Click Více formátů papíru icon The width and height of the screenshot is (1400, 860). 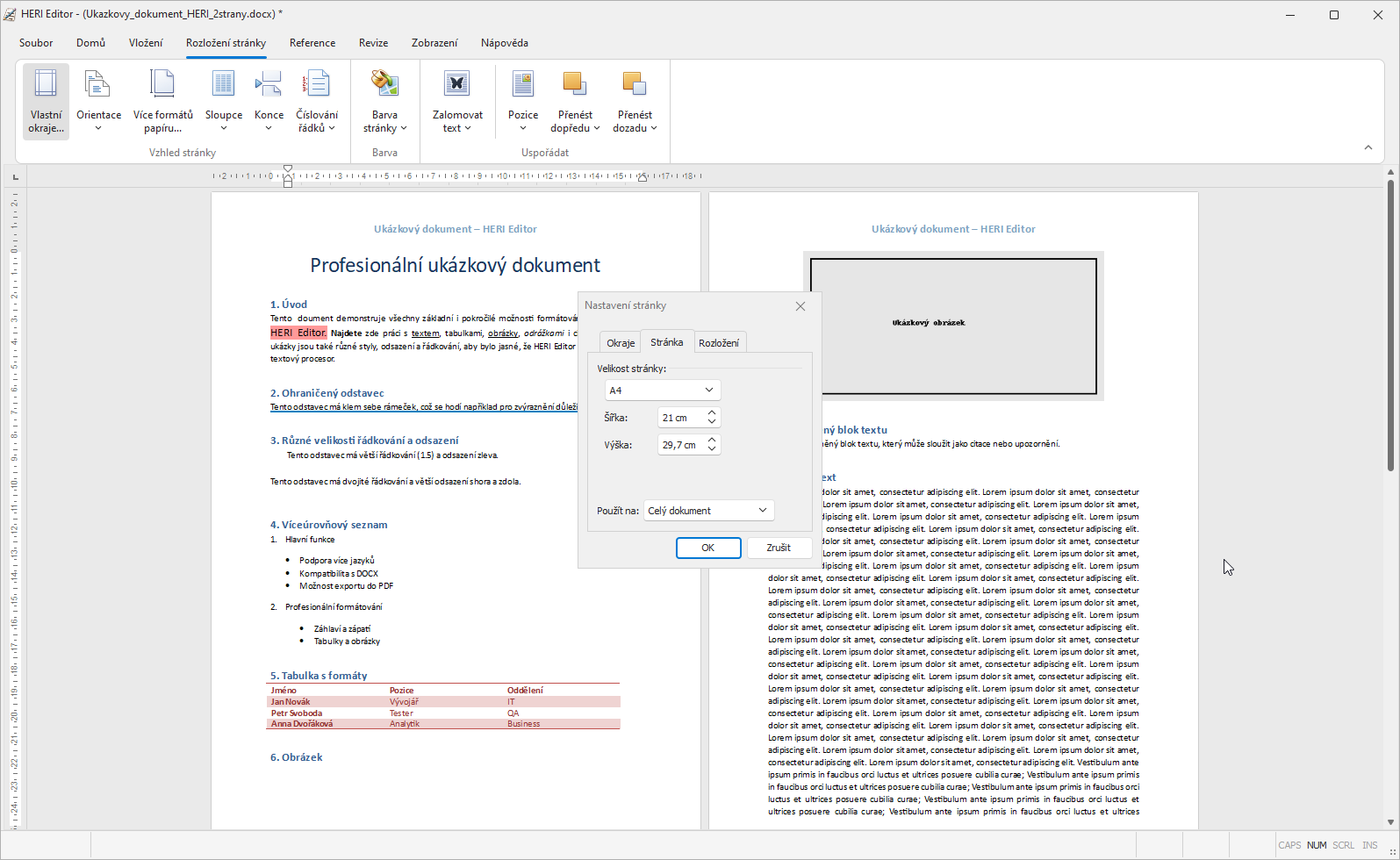(162, 84)
